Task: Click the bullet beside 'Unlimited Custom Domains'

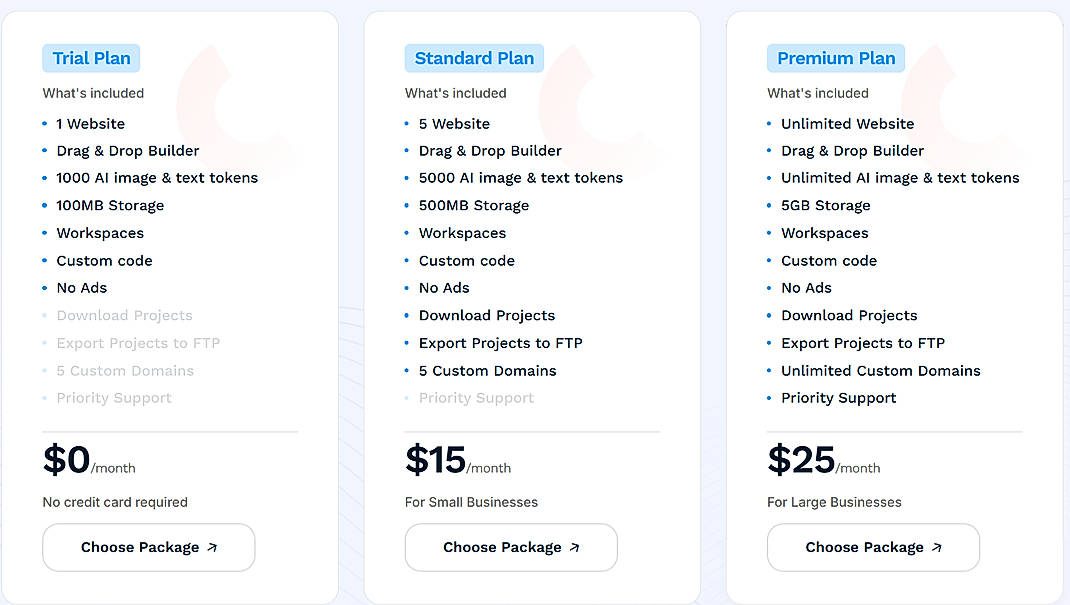Action: [x=769, y=370]
